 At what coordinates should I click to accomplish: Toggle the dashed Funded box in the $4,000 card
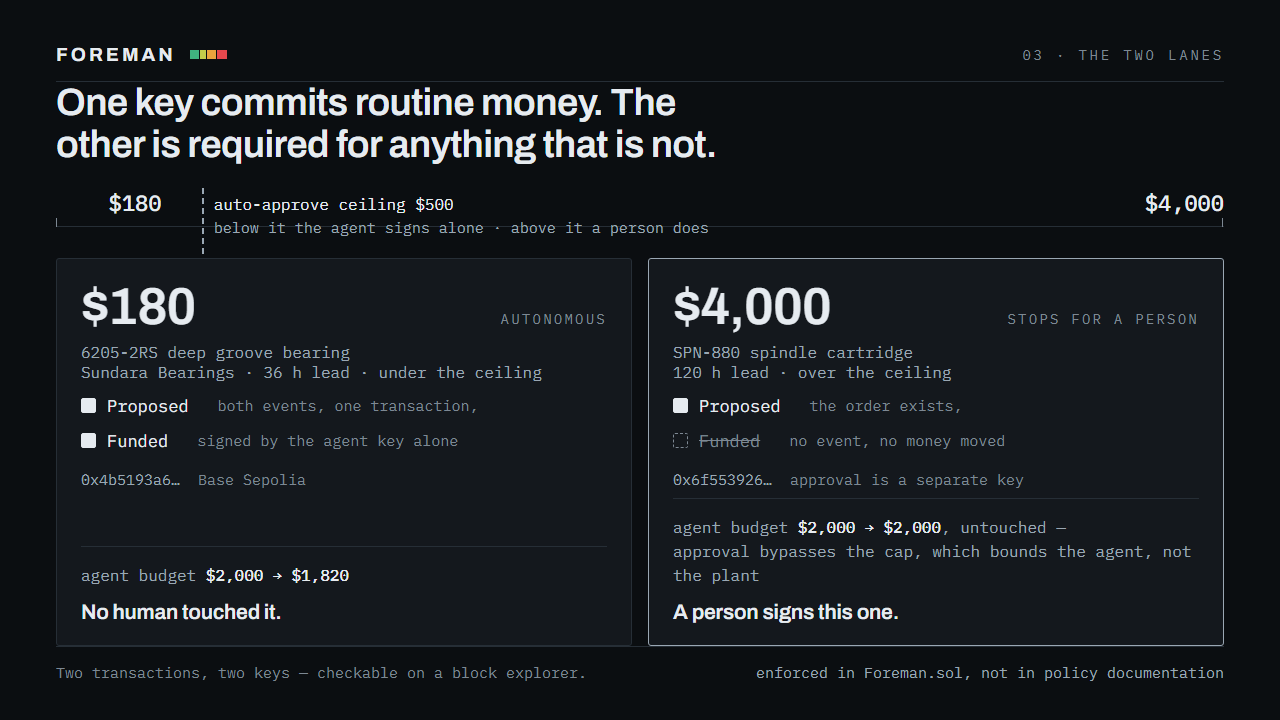681,441
